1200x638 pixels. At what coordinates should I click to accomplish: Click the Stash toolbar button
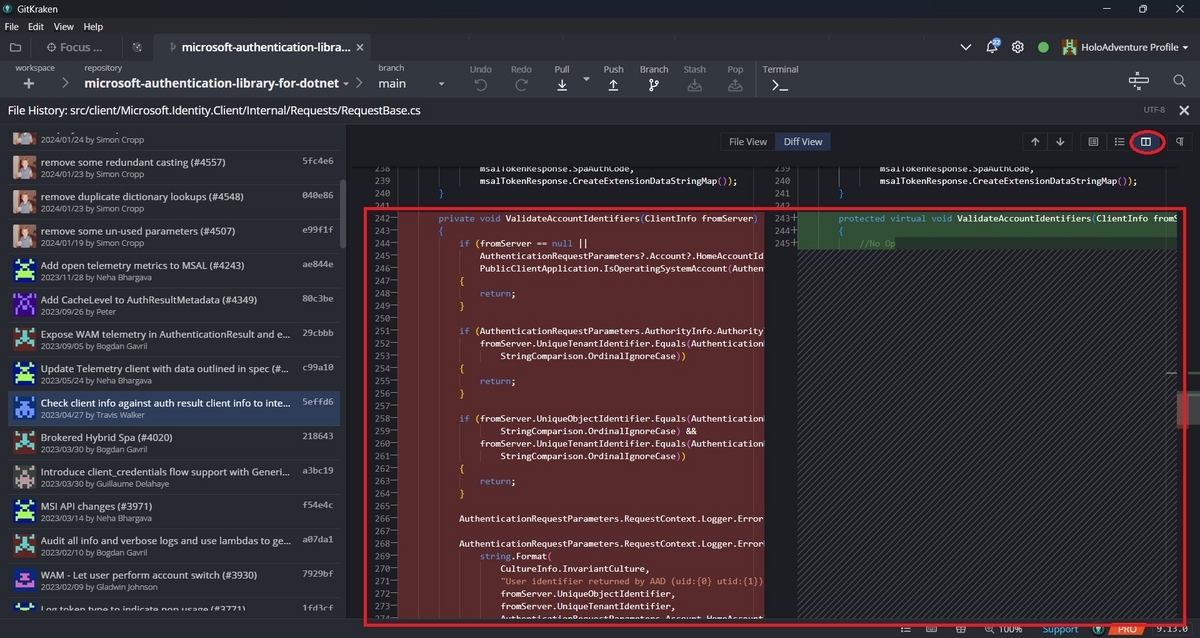click(695, 78)
